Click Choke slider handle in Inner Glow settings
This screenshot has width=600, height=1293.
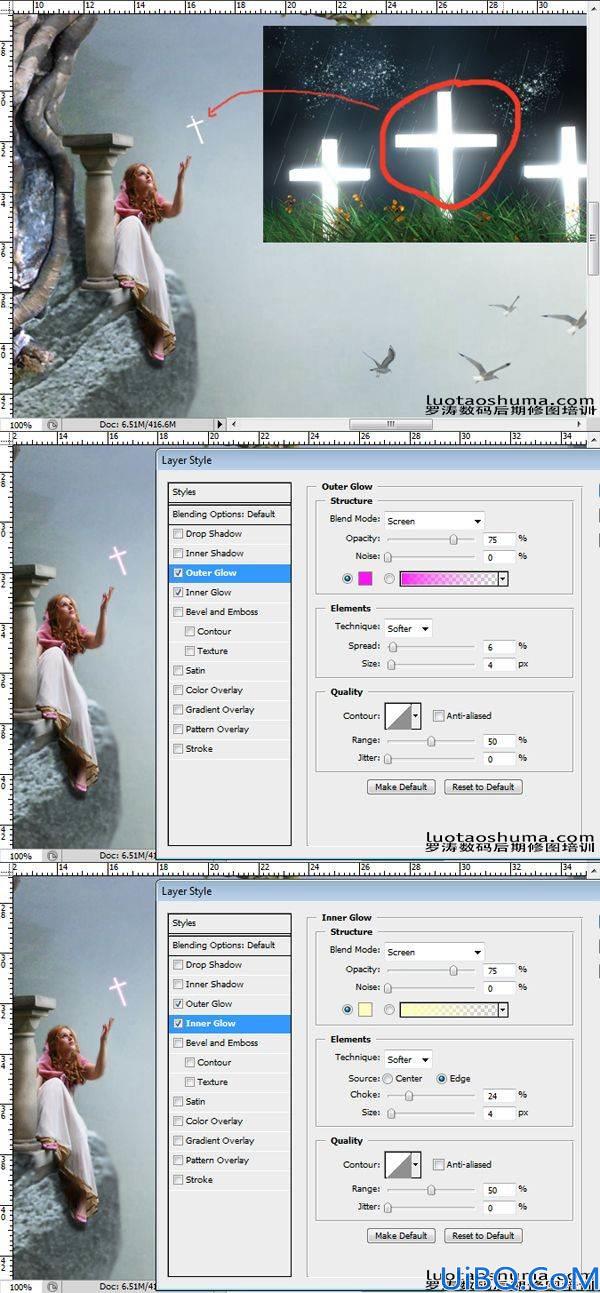409,1096
